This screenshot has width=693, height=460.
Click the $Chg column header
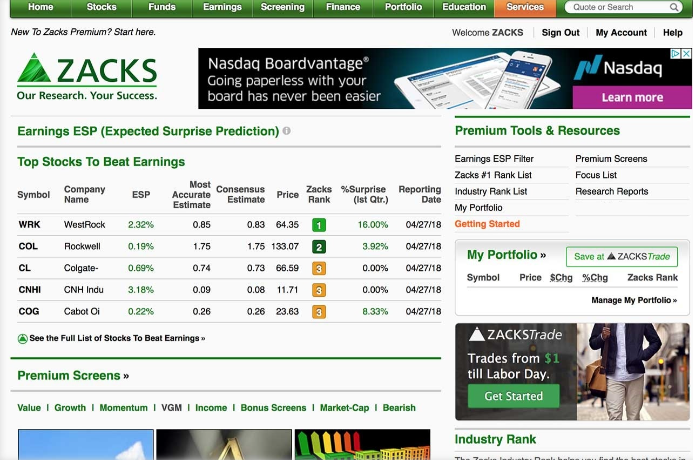pyautogui.click(x=561, y=278)
